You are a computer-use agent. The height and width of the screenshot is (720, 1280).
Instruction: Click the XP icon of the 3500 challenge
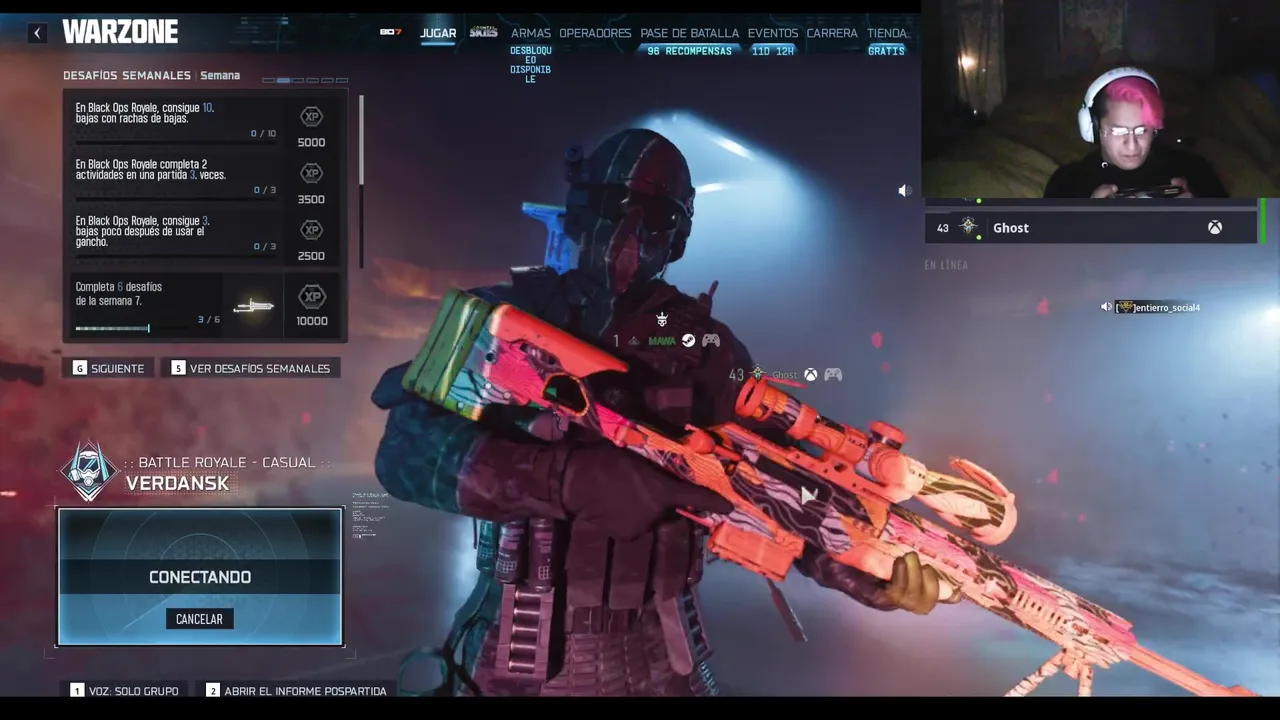click(312, 174)
